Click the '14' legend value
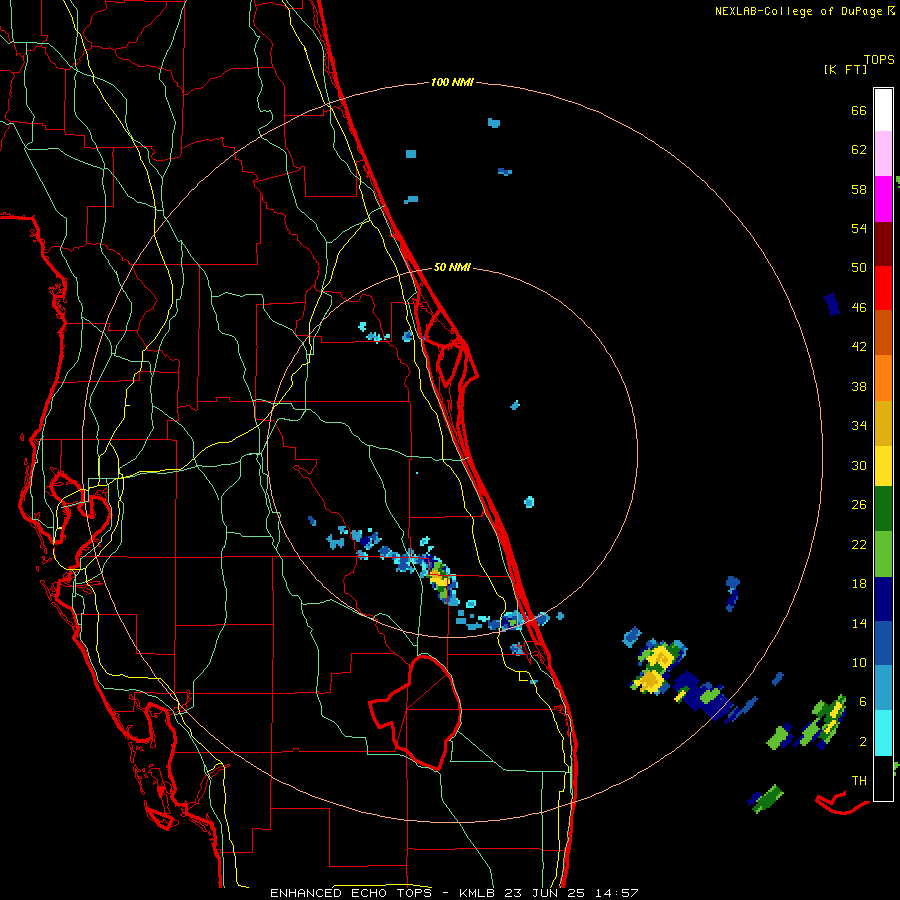The image size is (900, 900). (x=859, y=623)
